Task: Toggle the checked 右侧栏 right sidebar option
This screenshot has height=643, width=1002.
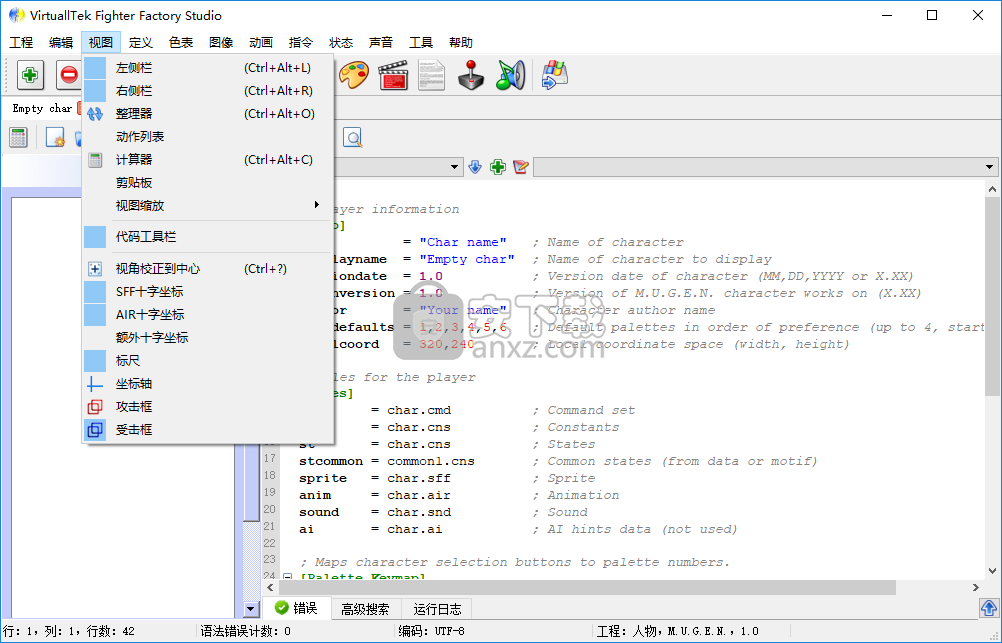Action: [x=208, y=91]
